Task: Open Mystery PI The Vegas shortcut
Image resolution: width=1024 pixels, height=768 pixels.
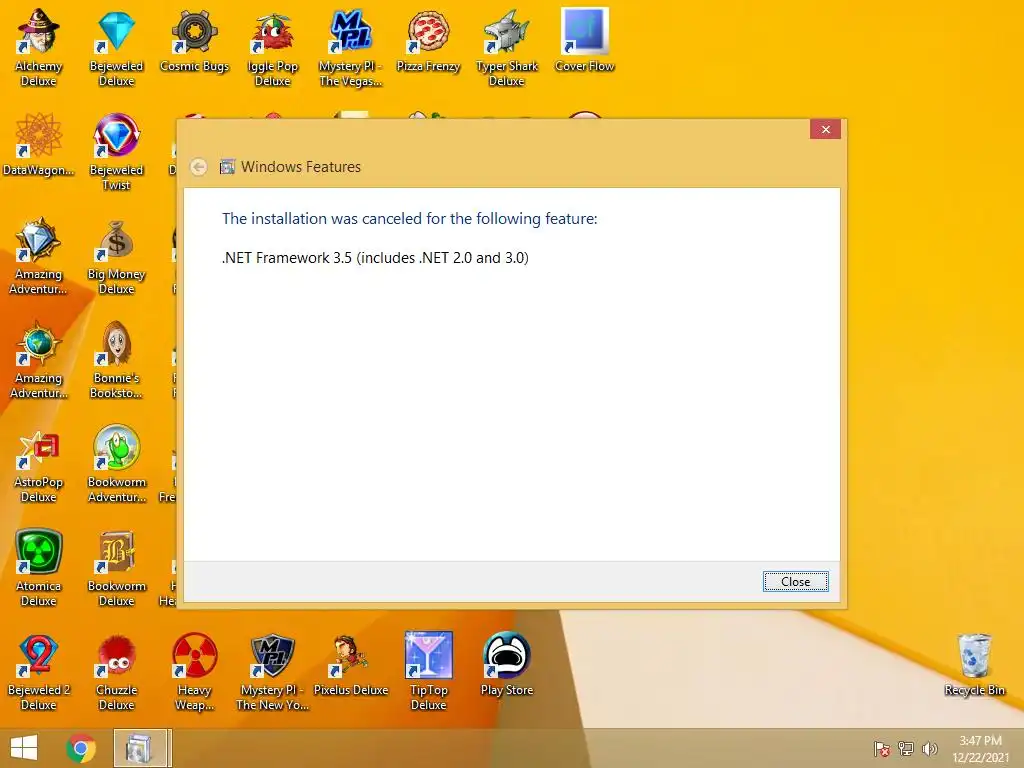Action: (x=350, y=47)
